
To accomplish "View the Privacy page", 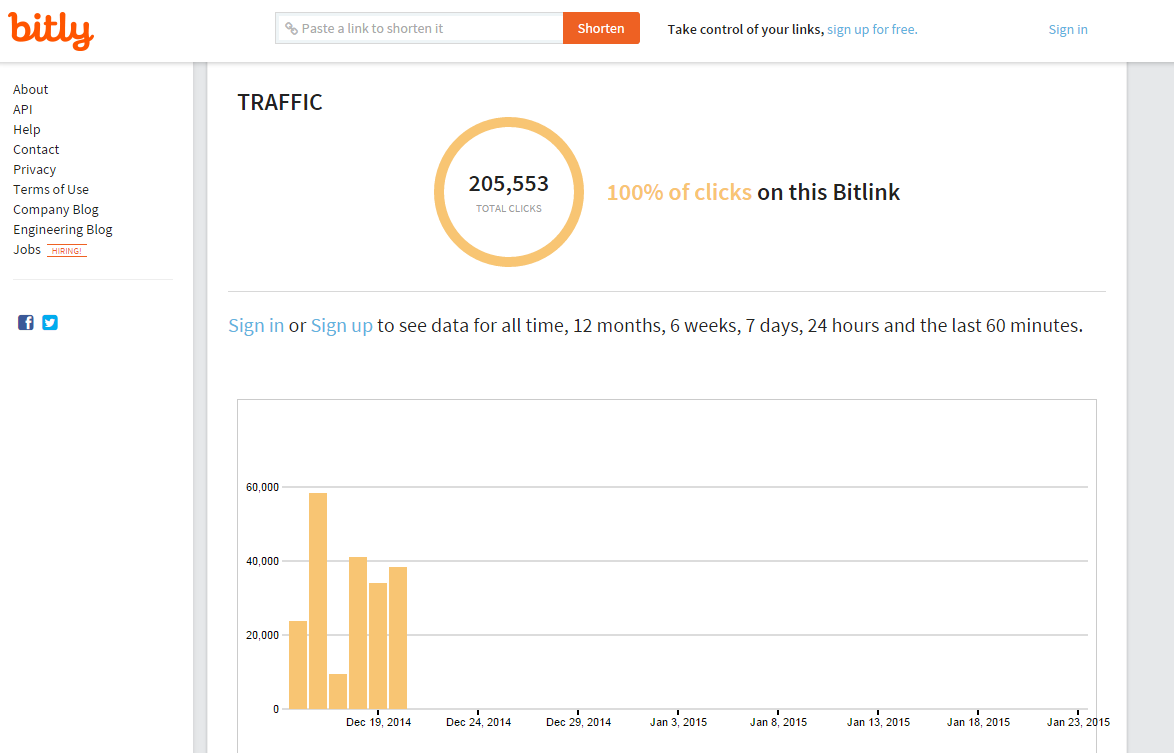I will [x=35, y=169].
